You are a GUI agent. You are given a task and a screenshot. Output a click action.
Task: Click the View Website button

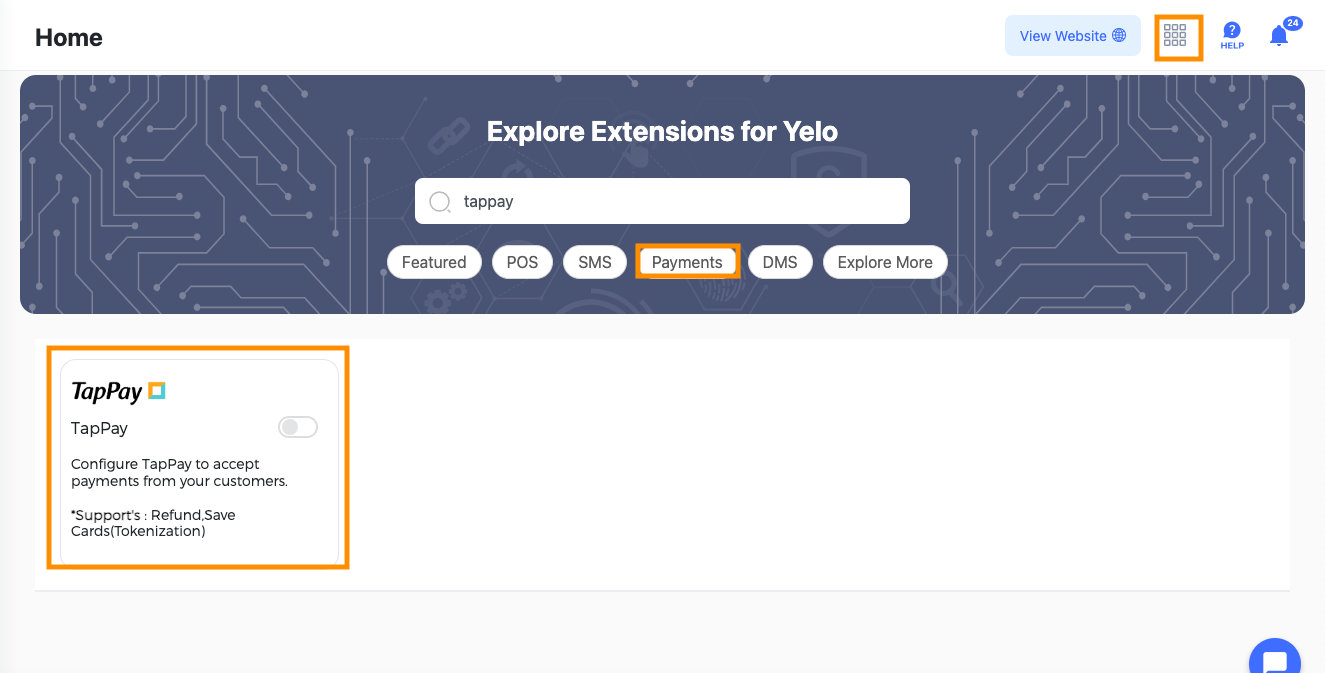coord(1073,35)
